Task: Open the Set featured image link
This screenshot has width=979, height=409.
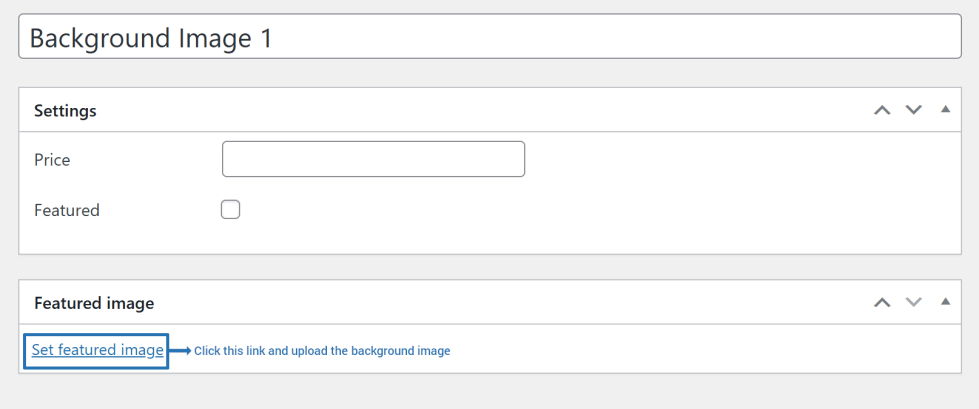Action: point(97,350)
